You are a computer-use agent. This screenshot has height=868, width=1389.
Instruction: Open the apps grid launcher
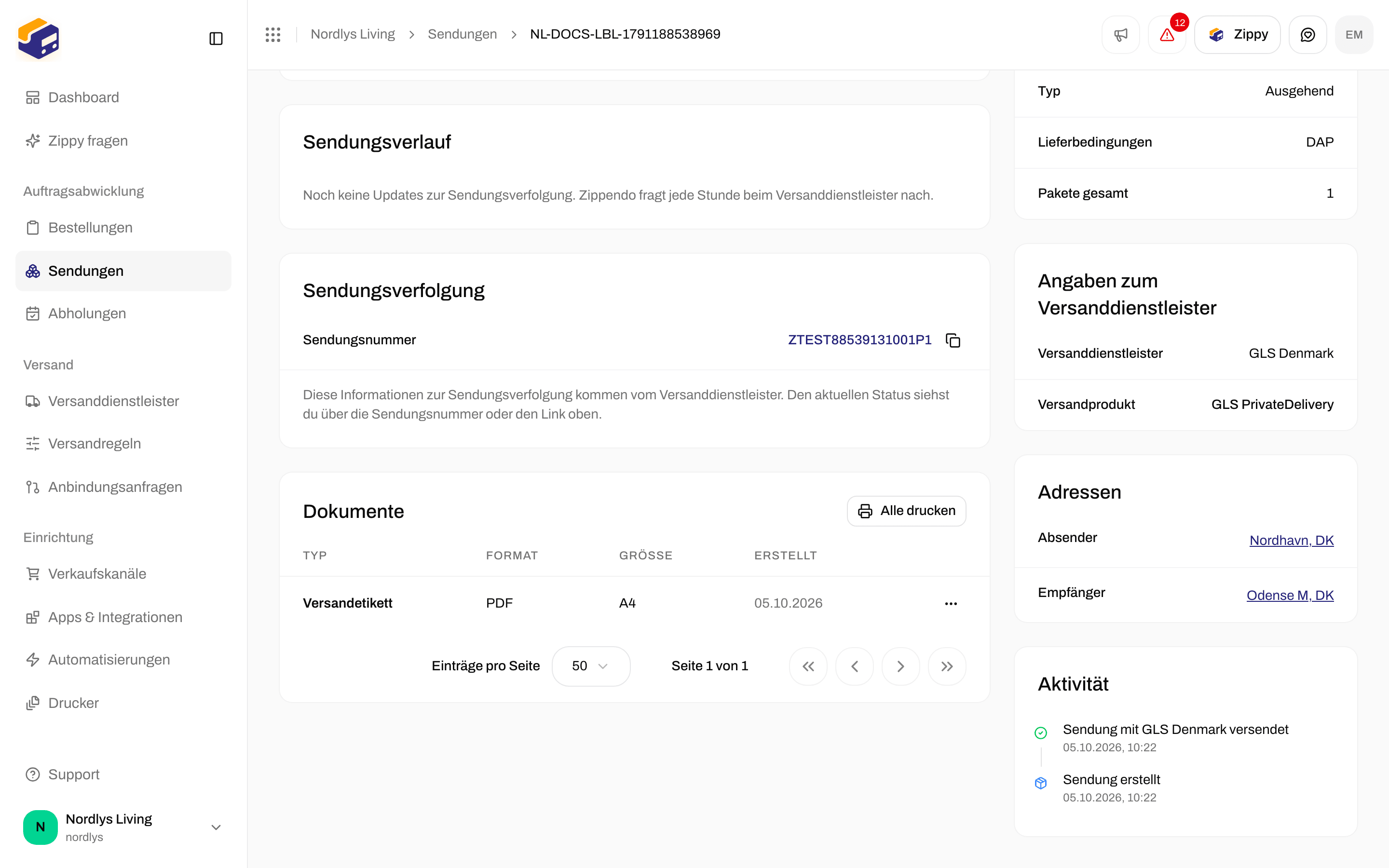click(272, 34)
